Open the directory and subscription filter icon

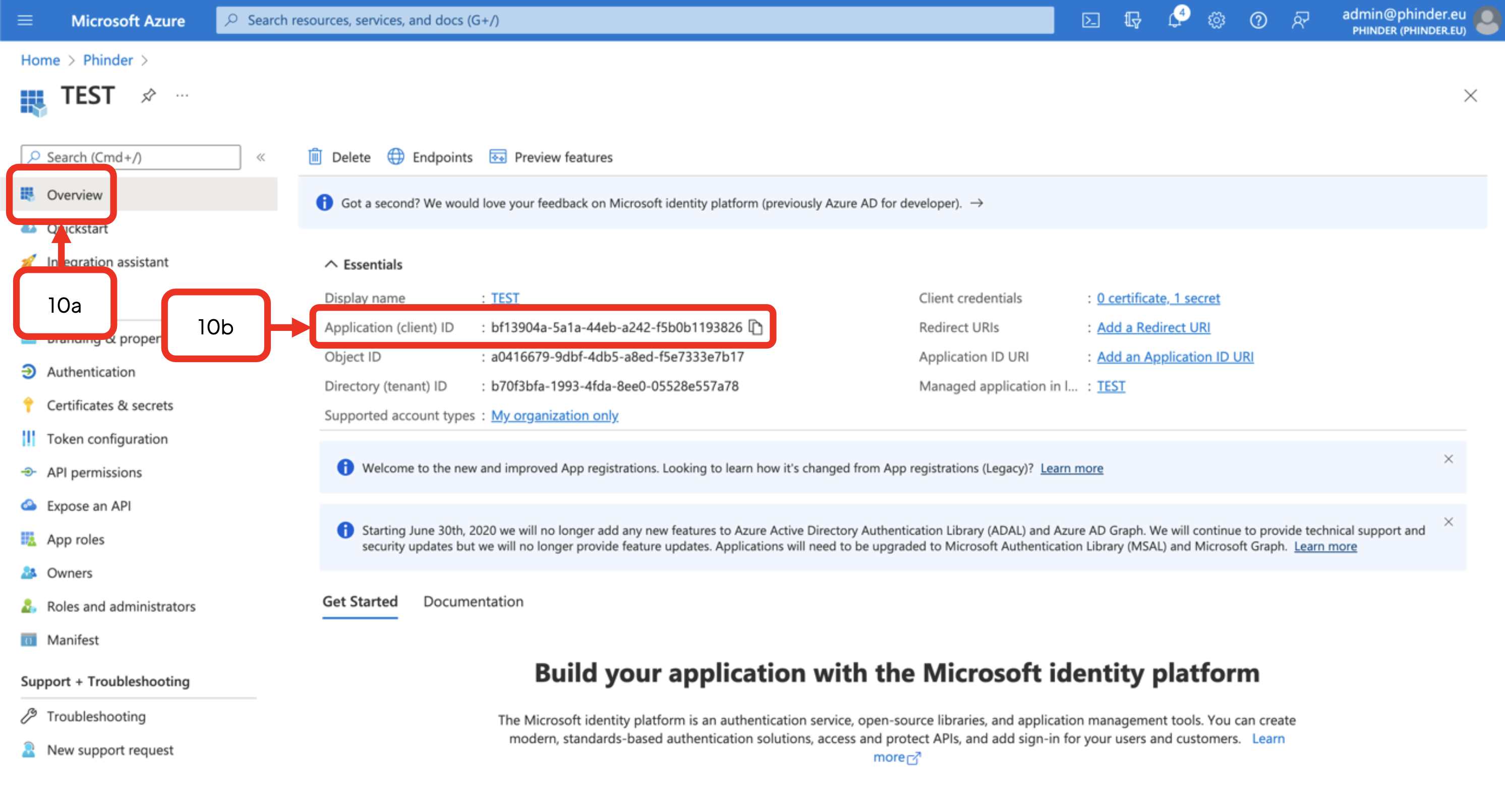click(1132, 21)
